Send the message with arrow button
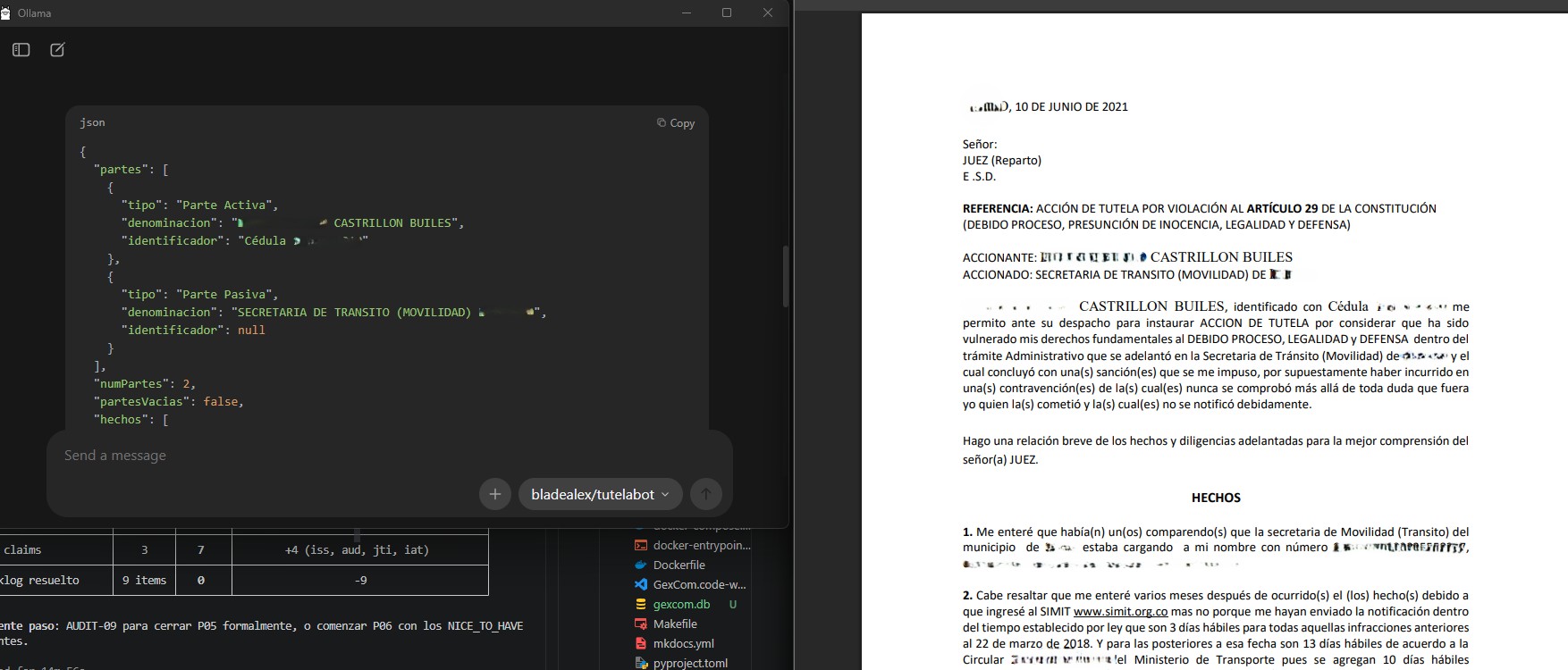The image size is (1568, 670). click(x=706, y=494)
